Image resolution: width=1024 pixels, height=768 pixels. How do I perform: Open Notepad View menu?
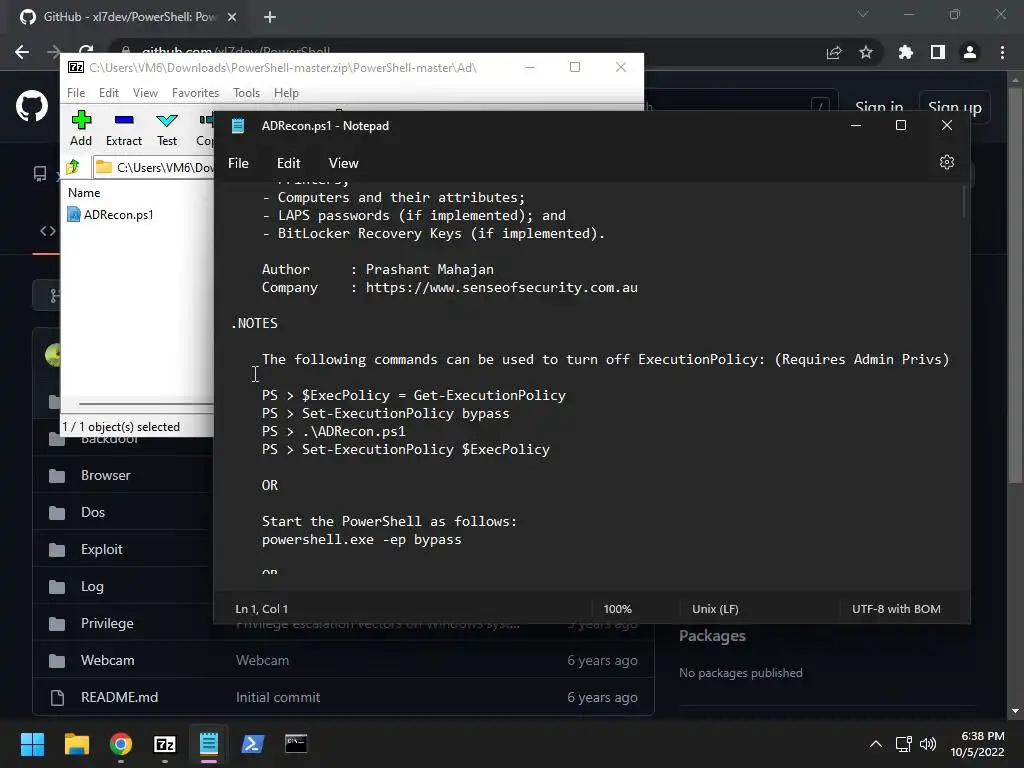pos(344,163)
